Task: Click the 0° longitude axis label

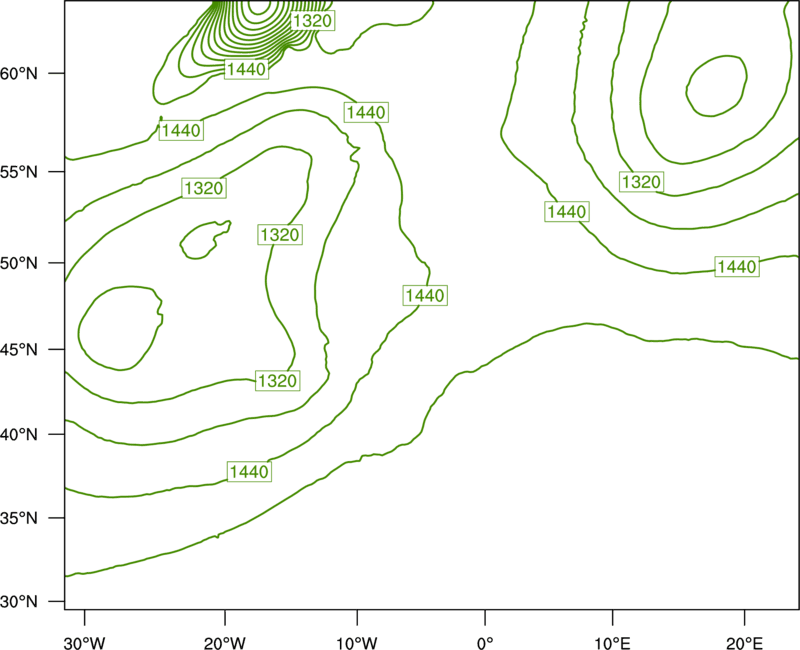Action: tap(485, 643)
